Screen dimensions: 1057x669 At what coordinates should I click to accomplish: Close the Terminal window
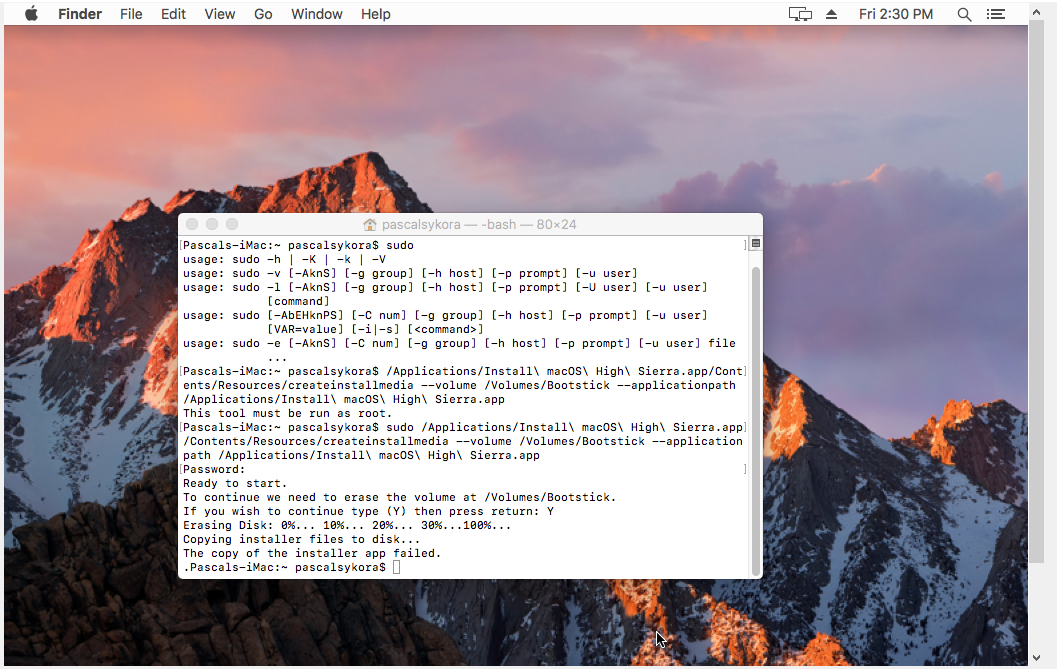193,225
